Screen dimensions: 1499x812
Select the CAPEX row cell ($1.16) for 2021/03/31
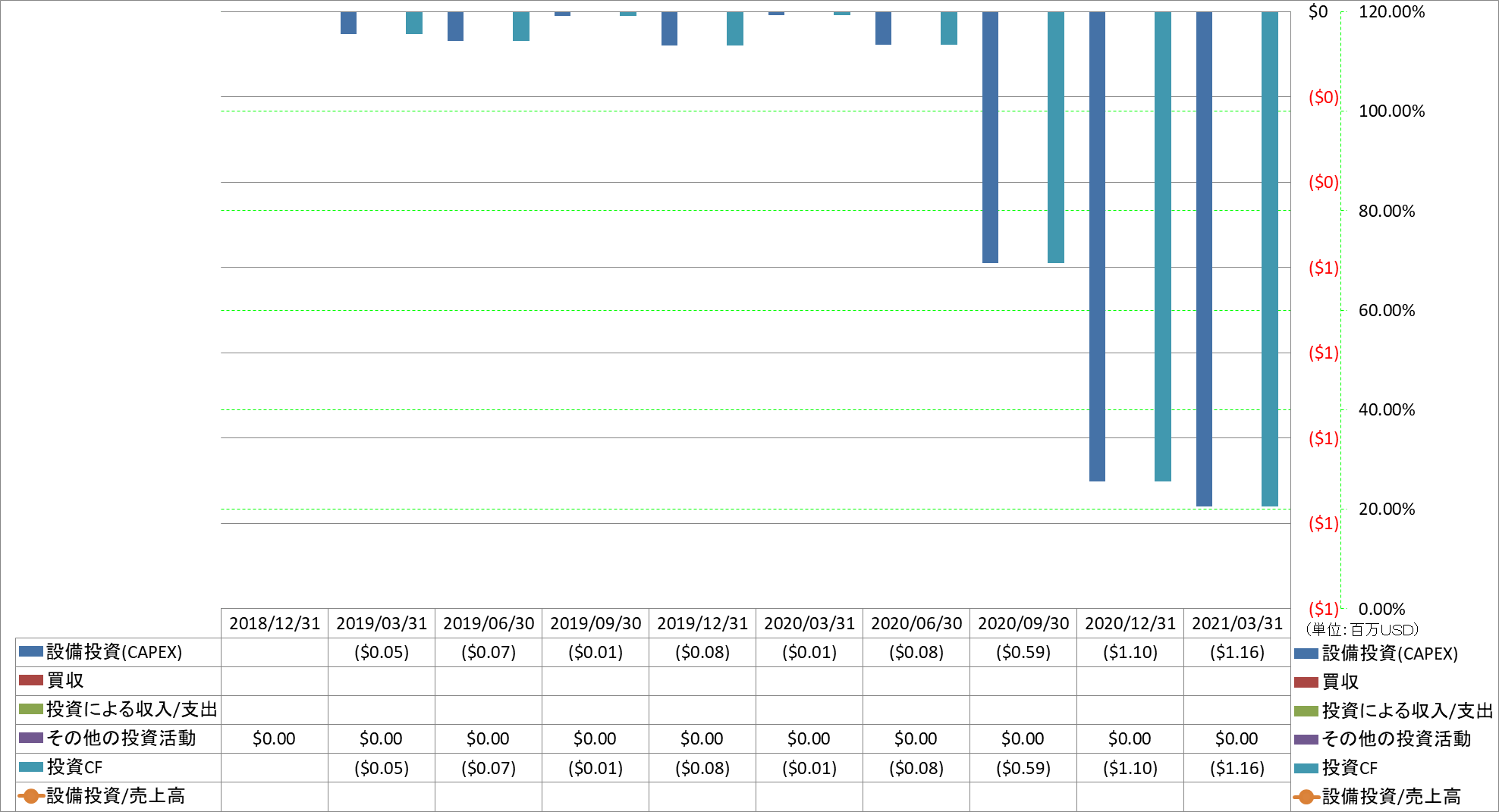pyautogui.click(x=1237, y=652)
